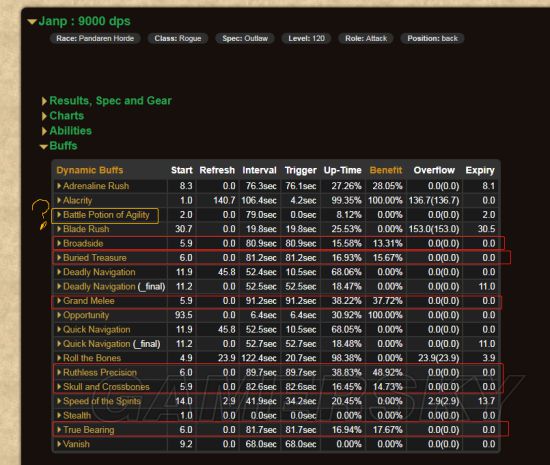The width and height of the screenshot is (550, 465).
Task: Click the Spec: Outlaw tag
Action: [245, 38]
